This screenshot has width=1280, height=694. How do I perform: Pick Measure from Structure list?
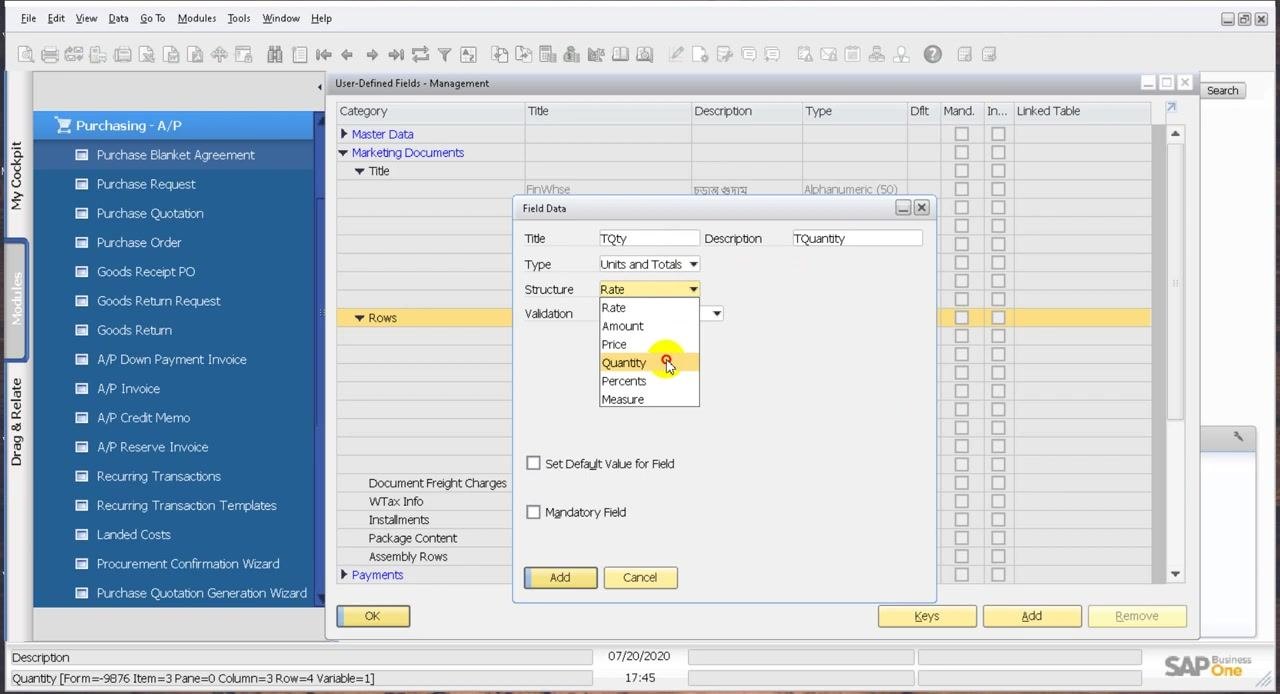[x=649, y=399]
